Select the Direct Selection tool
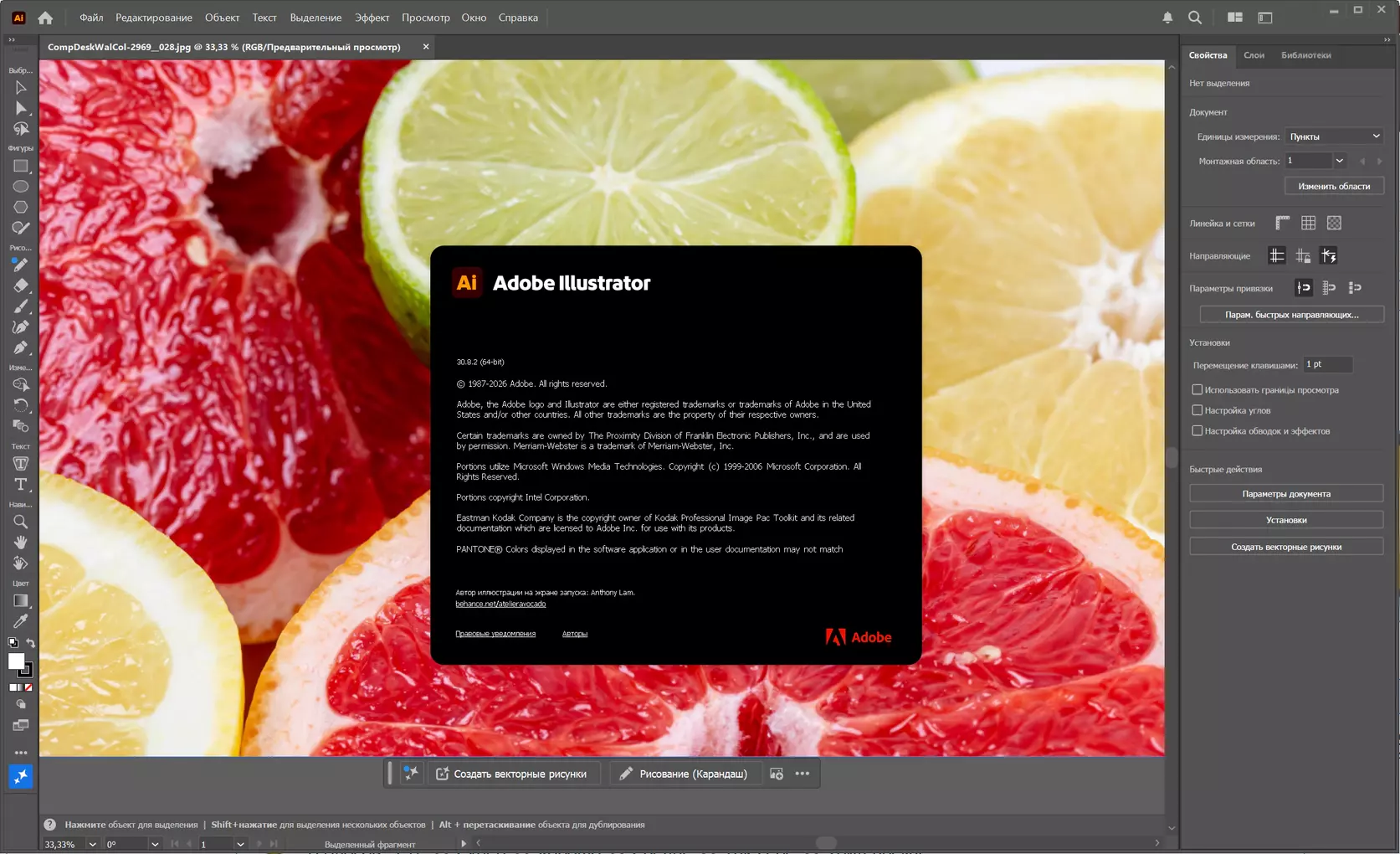This screenshot has height=854, width=1400. pos(21,108)
